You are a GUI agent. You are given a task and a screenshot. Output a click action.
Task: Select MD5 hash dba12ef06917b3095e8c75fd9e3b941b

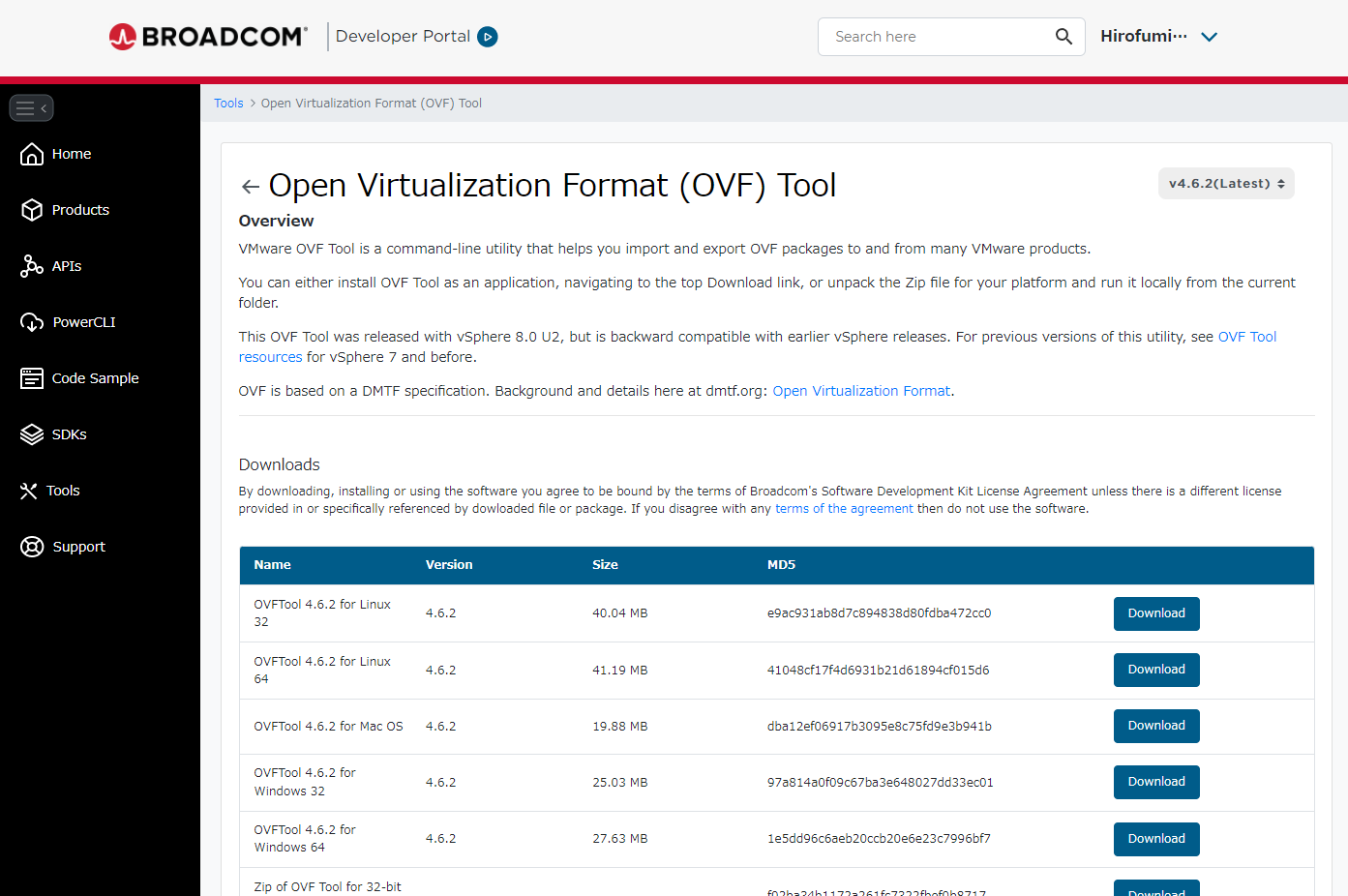click(x=879, y=727)
